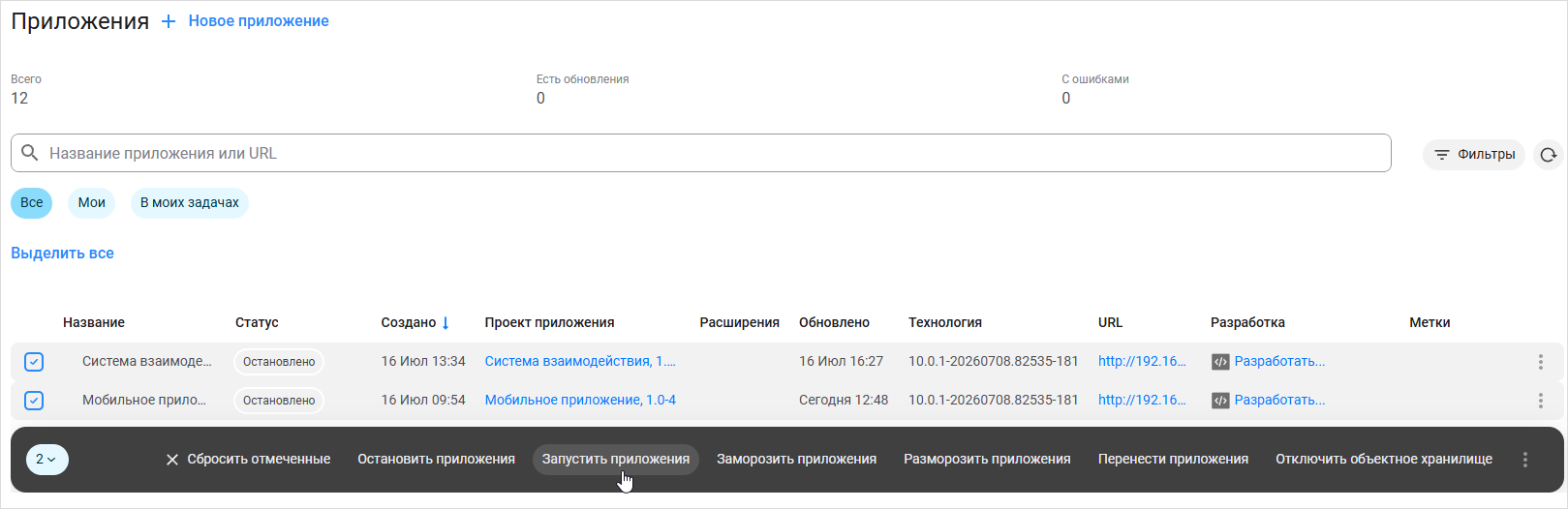Sort by the Название column header

pos(94,322)
